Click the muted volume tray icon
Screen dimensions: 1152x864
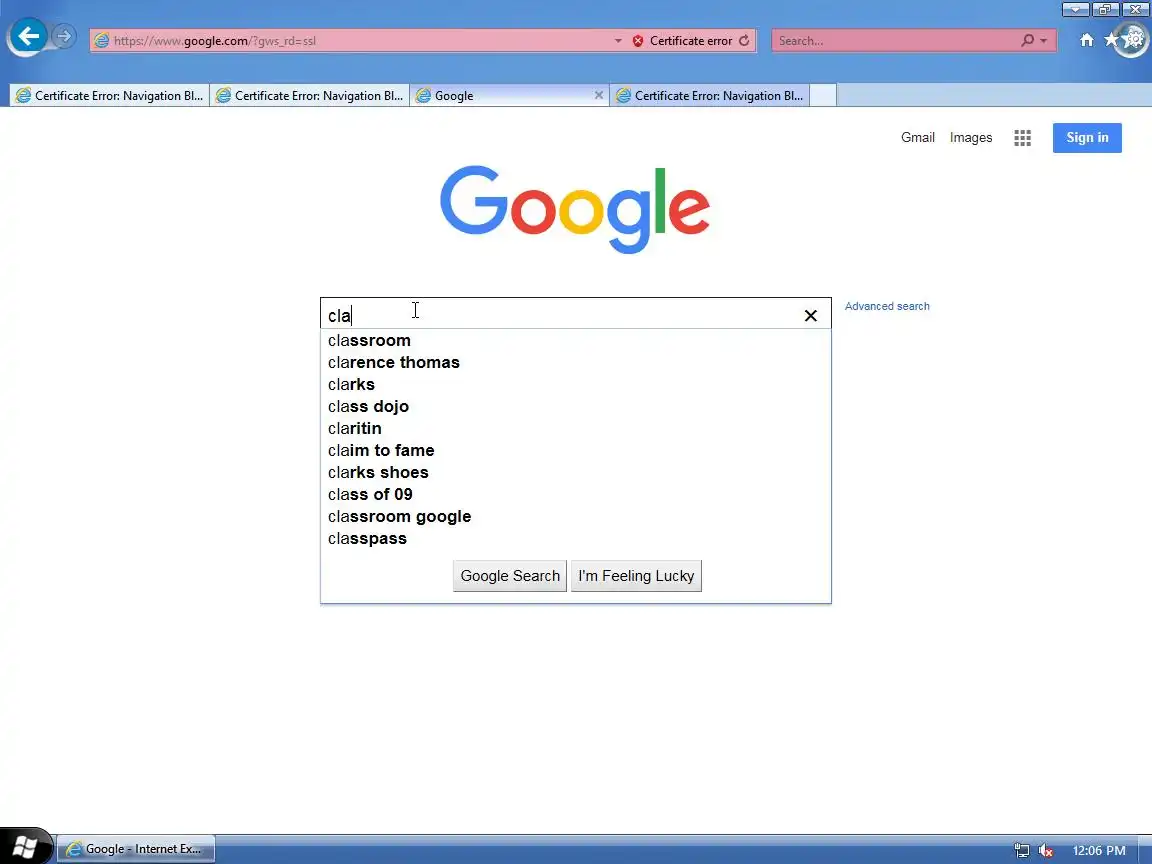[1045, 851]
